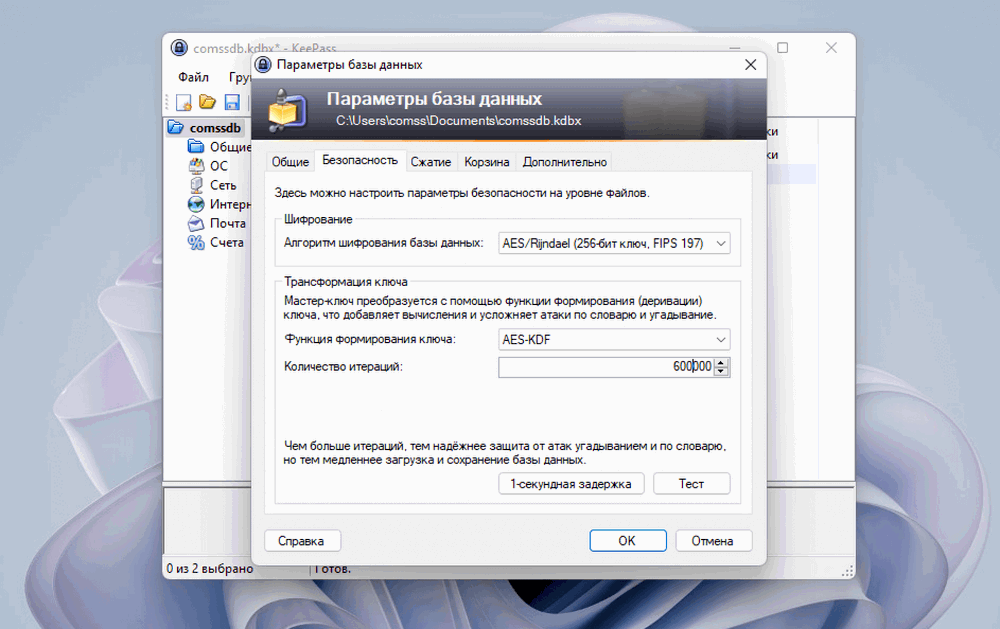
Task: Select the Почта tree item label
Action: point(228,223)
